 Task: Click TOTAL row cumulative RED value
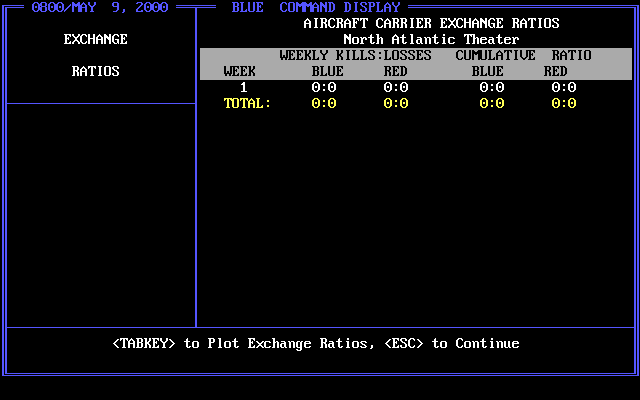pyautogui.click(x=564, y=103)
